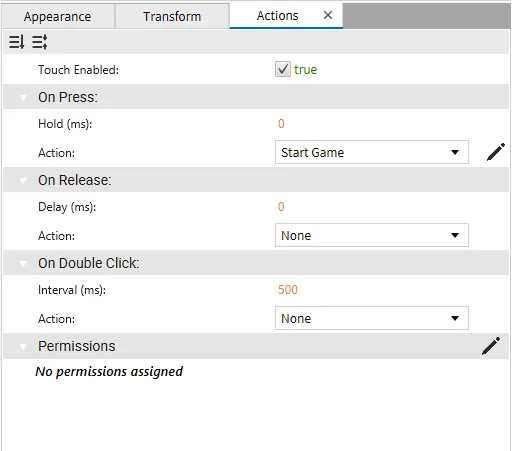Collapse the On Double Click section
This screenshot has height=451, width=512.
point(23,263)
